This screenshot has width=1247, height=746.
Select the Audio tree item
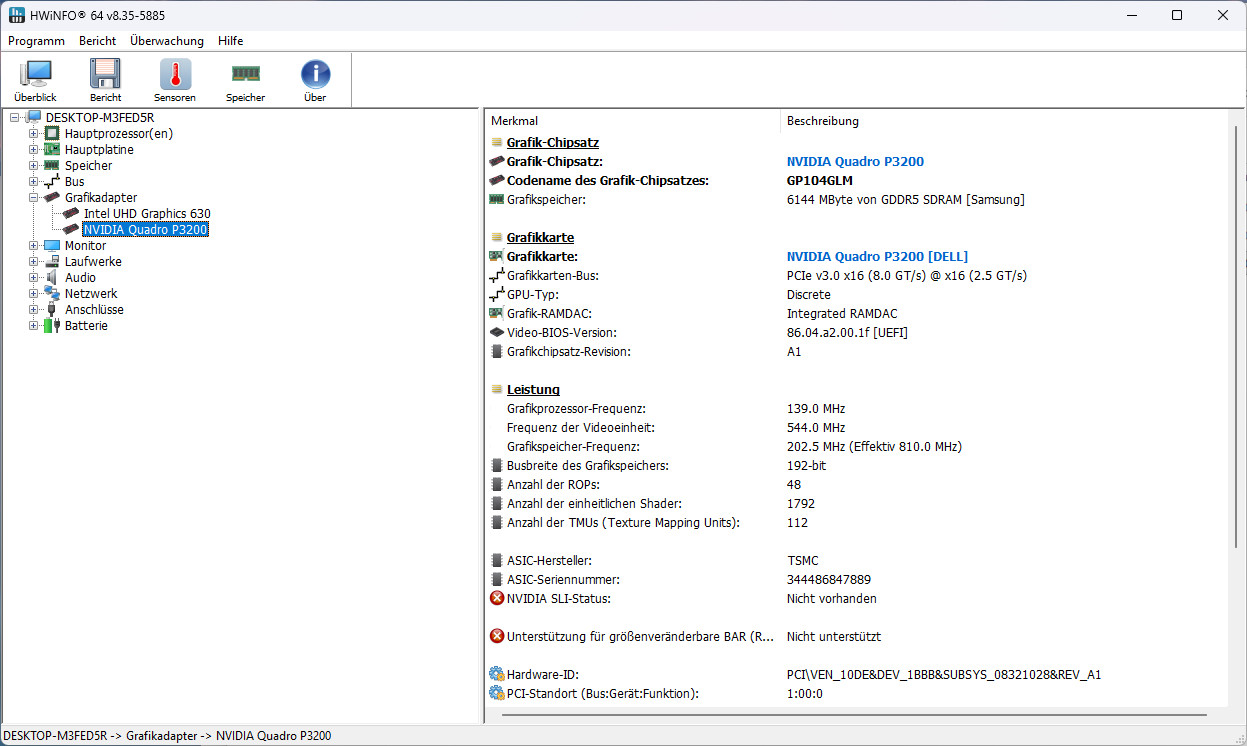click(81, 278)
